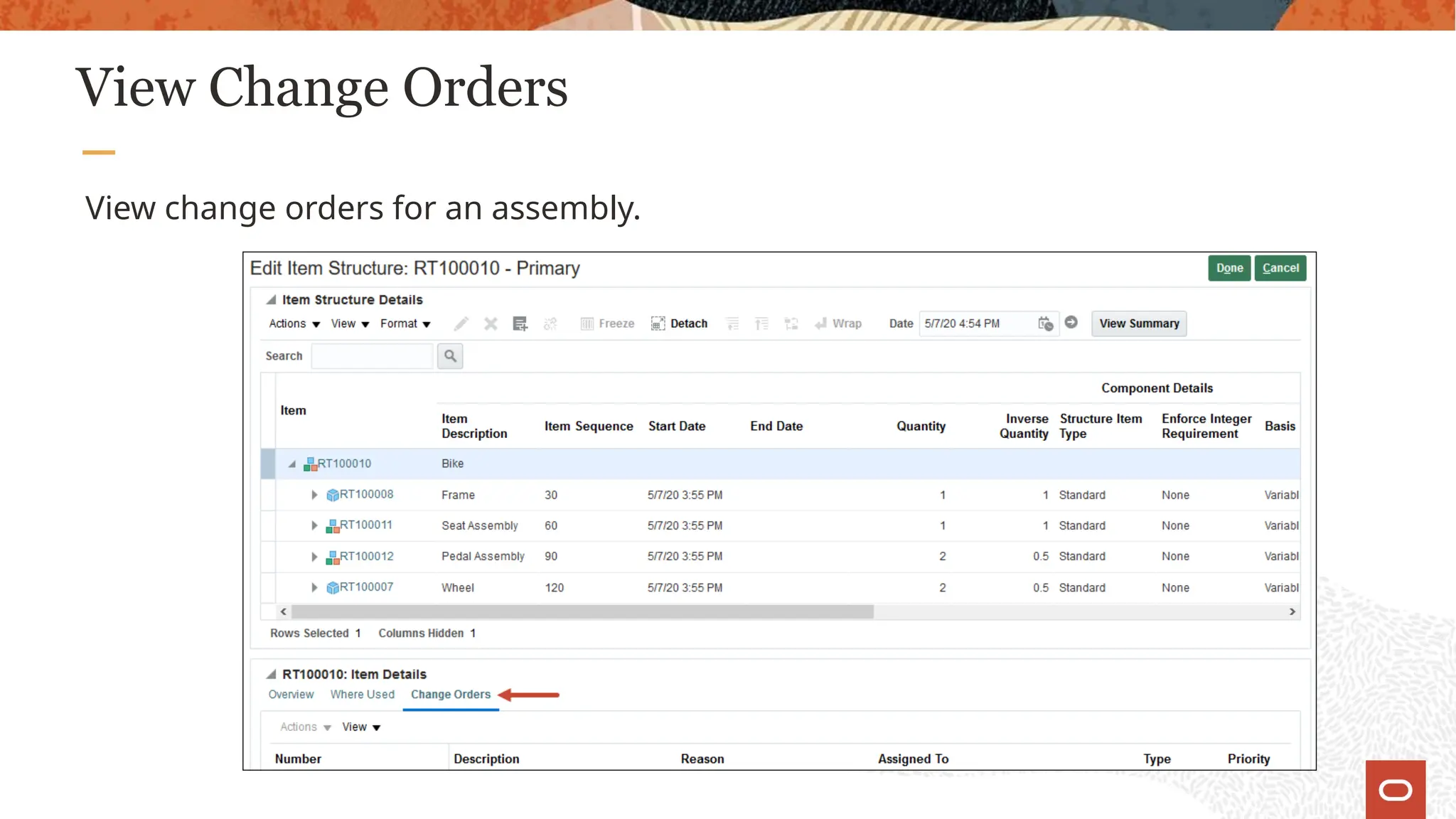1456x819 pixels.
Task: Click the Priority column header
Action: click(x=1248, y=759)
